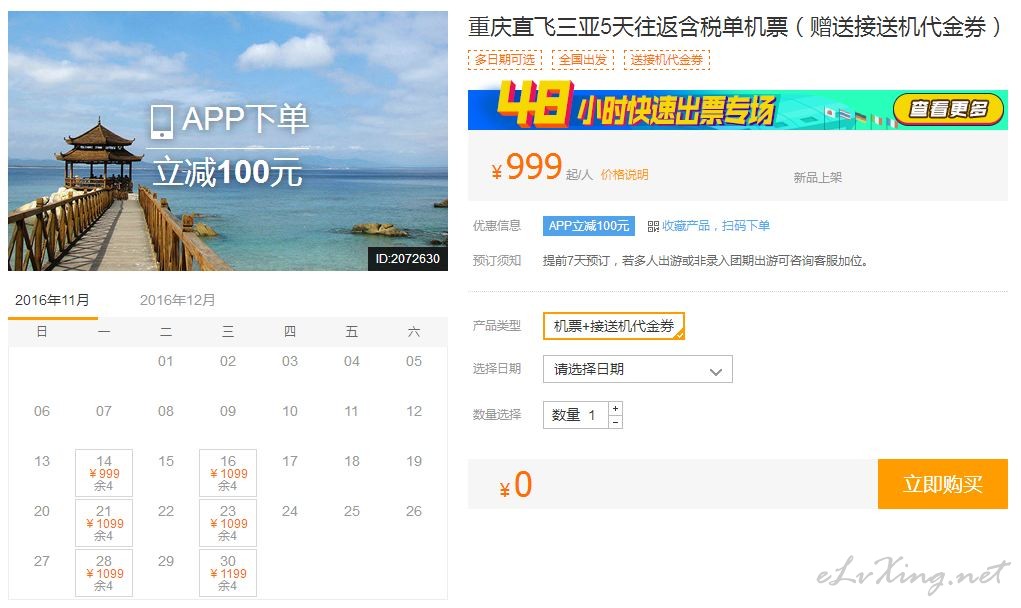The height and width of the screenshot is (608, 1021).
Task: Click the QR code icon beside 收藏产品
Action: point(653,227)
